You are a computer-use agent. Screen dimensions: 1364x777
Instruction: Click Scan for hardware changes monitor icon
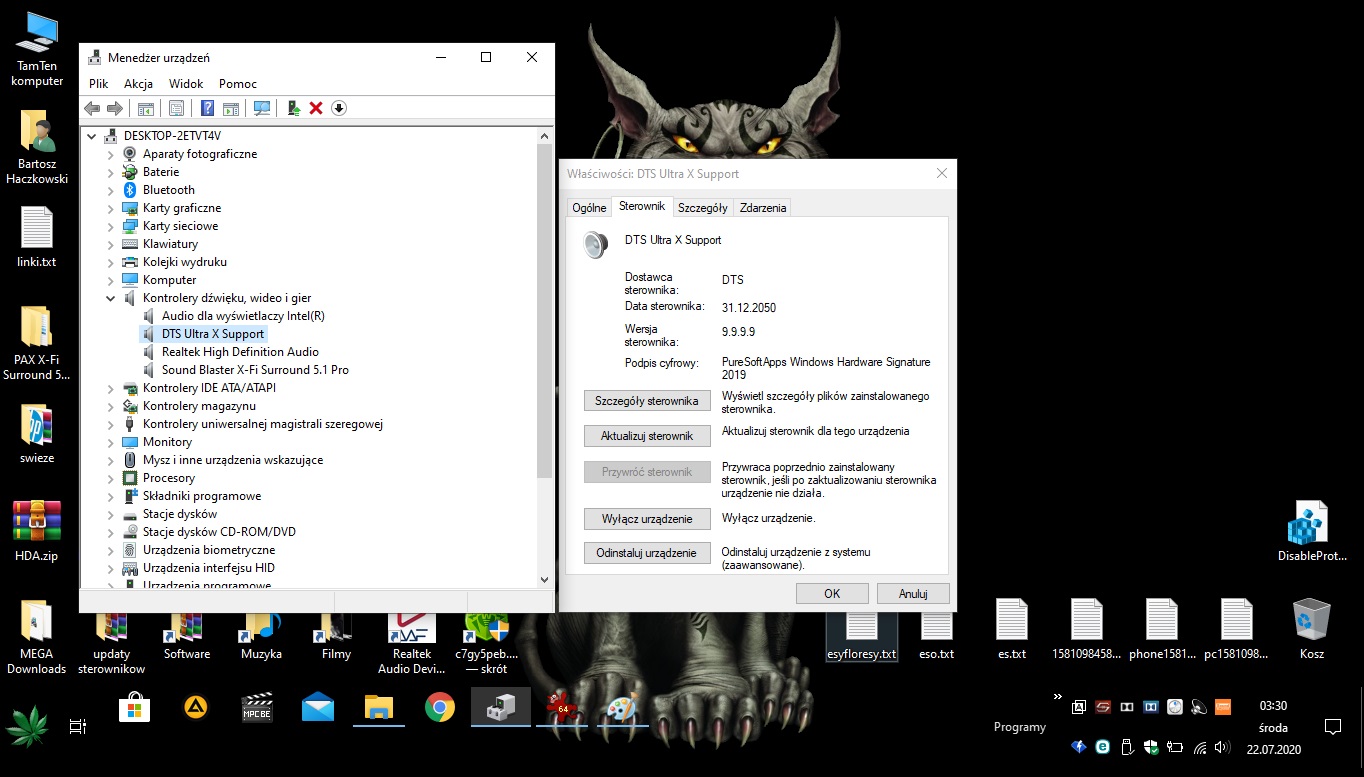[x=262, y=108]
